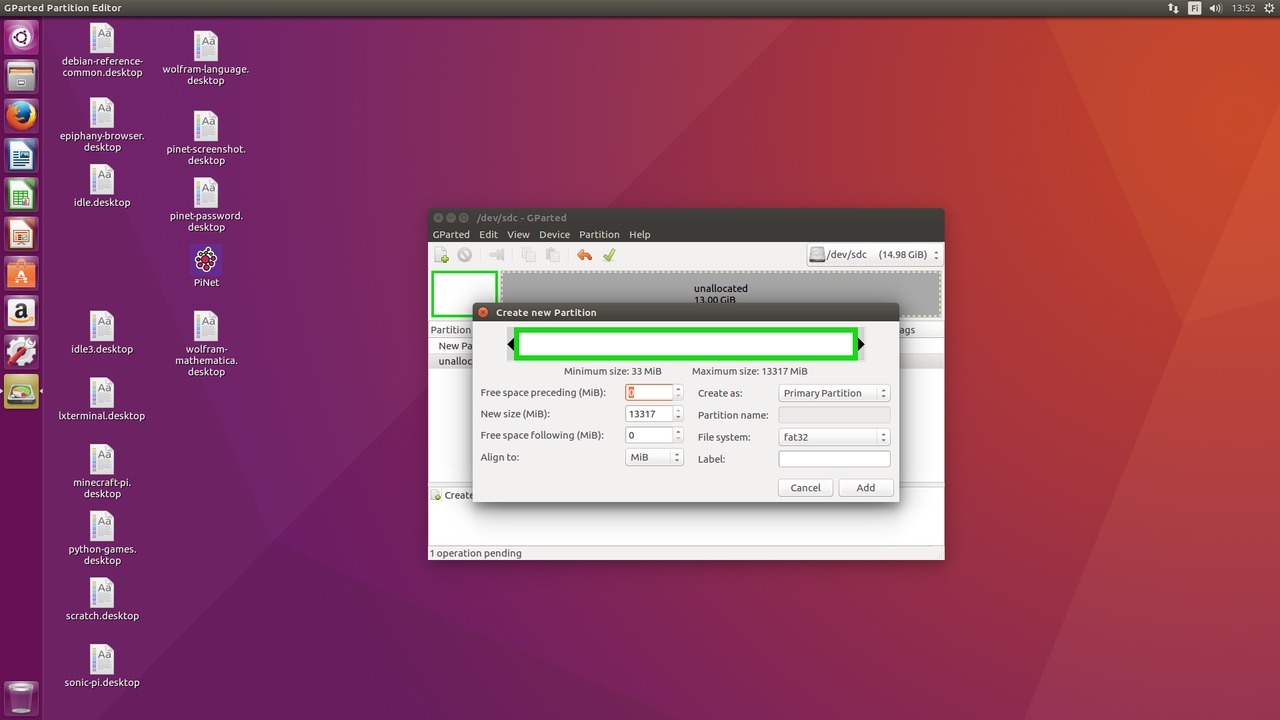The image size is (1280, 720).
Task: Click the Cancel button
Action: coord(805,487)
